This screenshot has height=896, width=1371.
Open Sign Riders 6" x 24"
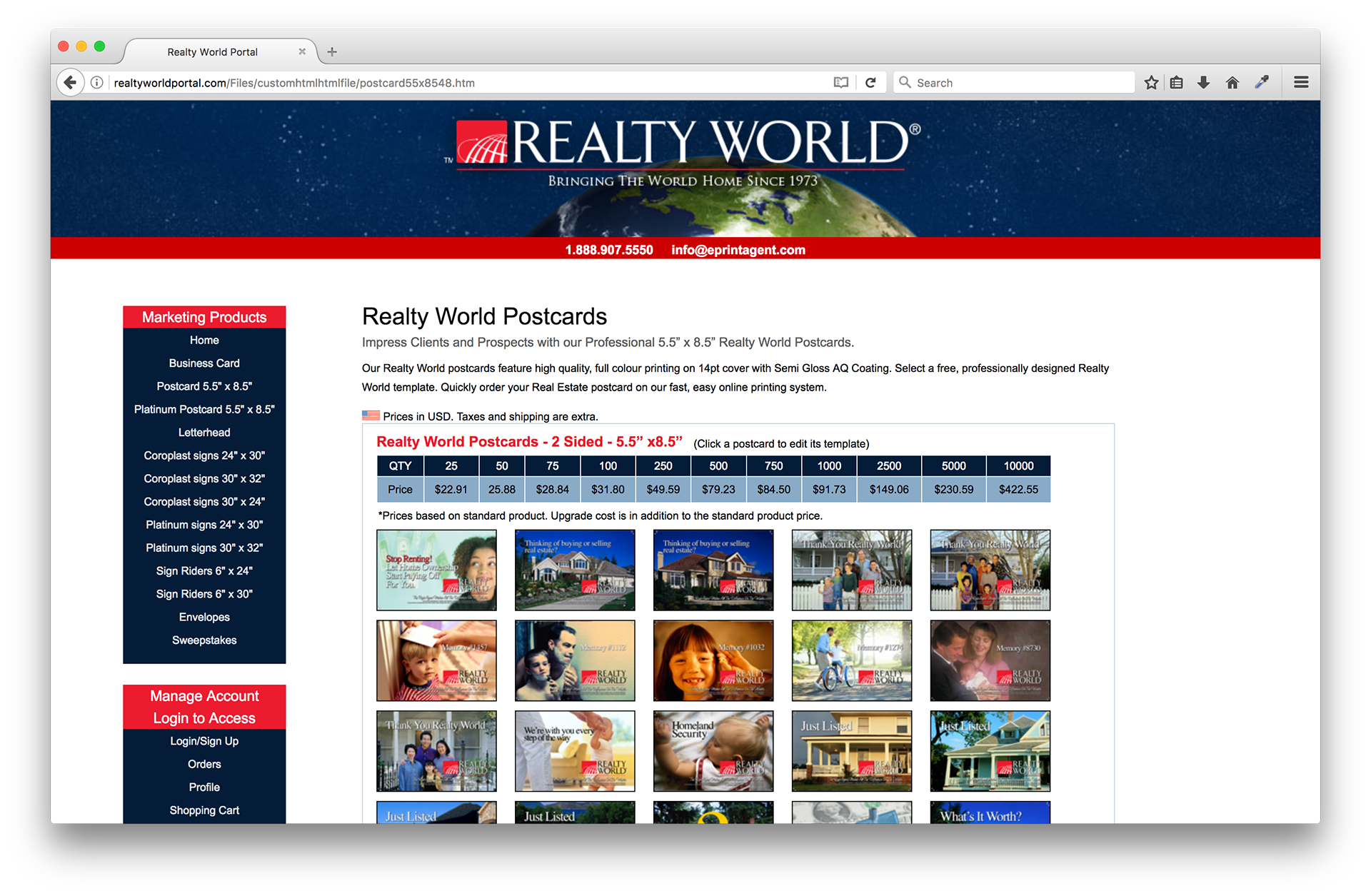pyautogui.click(x=204, y=571)
